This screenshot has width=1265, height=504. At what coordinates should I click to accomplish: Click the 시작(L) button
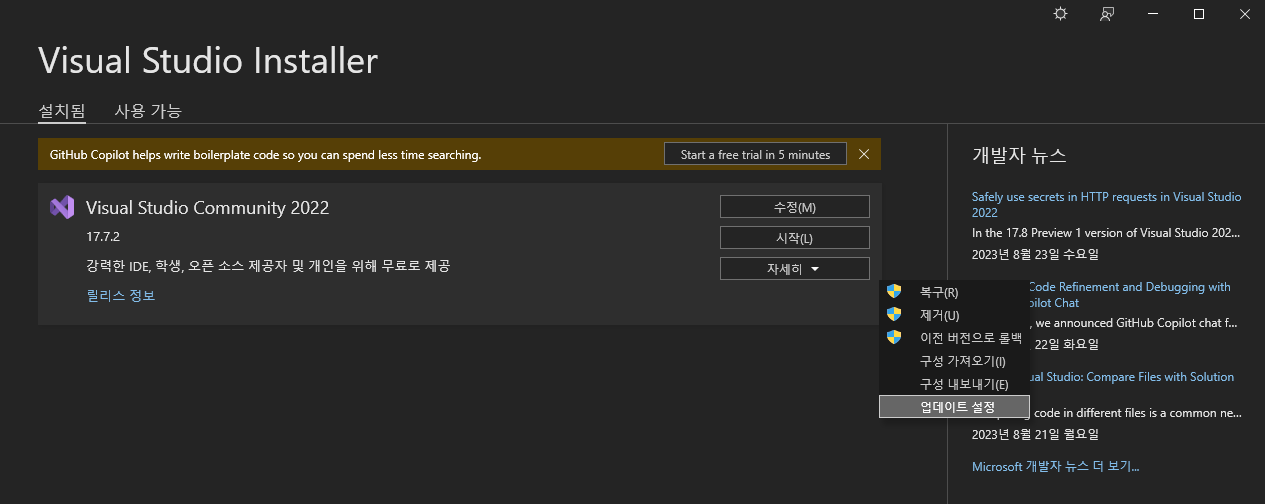(794, 238)
